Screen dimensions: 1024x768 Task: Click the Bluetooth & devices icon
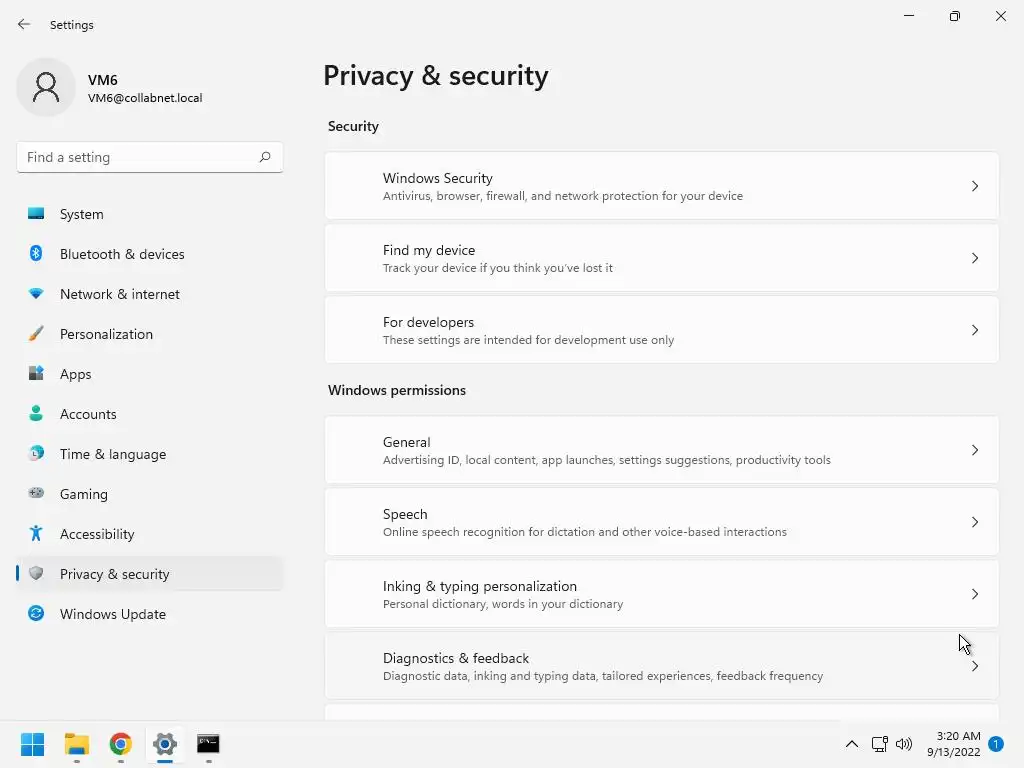coord(36,254)
